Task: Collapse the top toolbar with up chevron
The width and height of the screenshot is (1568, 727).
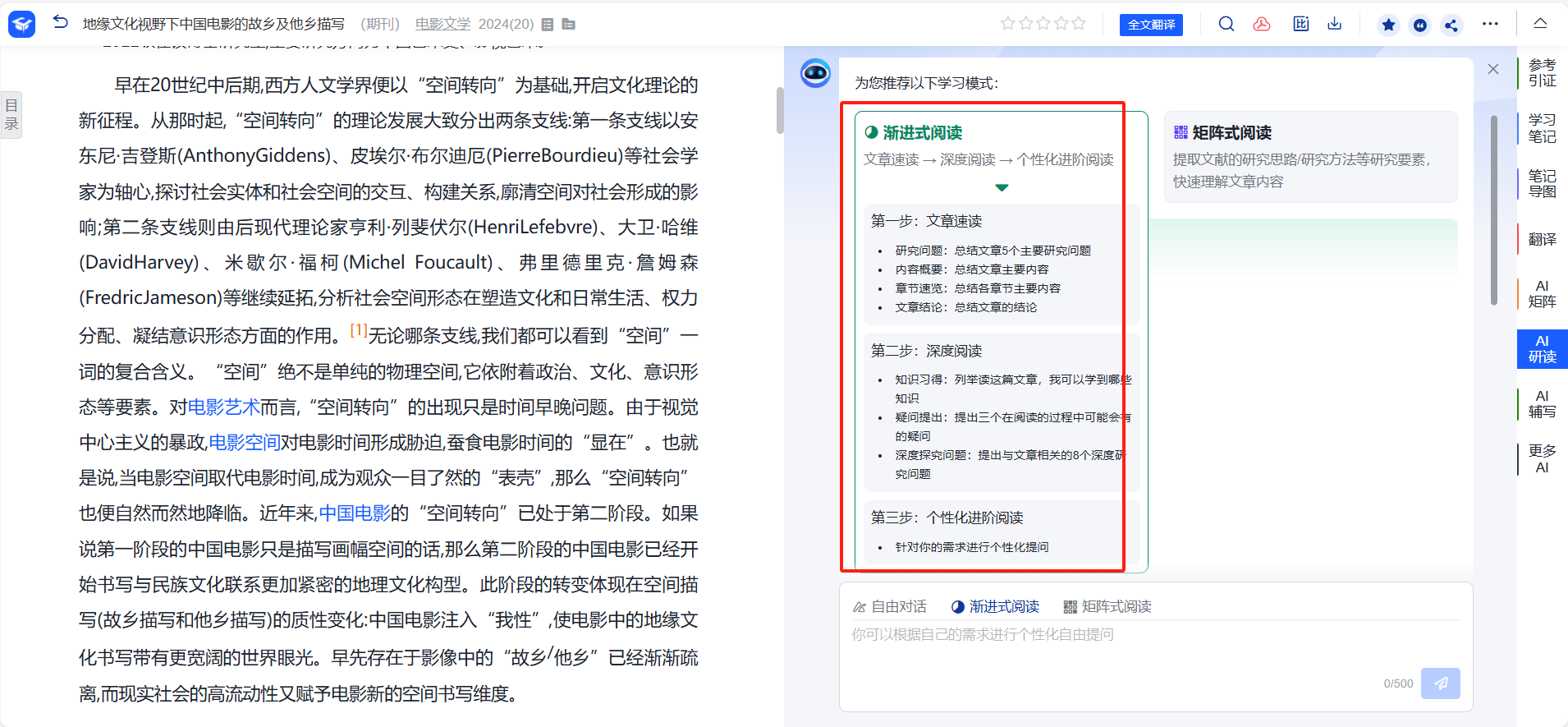Action: [x=1540, y=24]
